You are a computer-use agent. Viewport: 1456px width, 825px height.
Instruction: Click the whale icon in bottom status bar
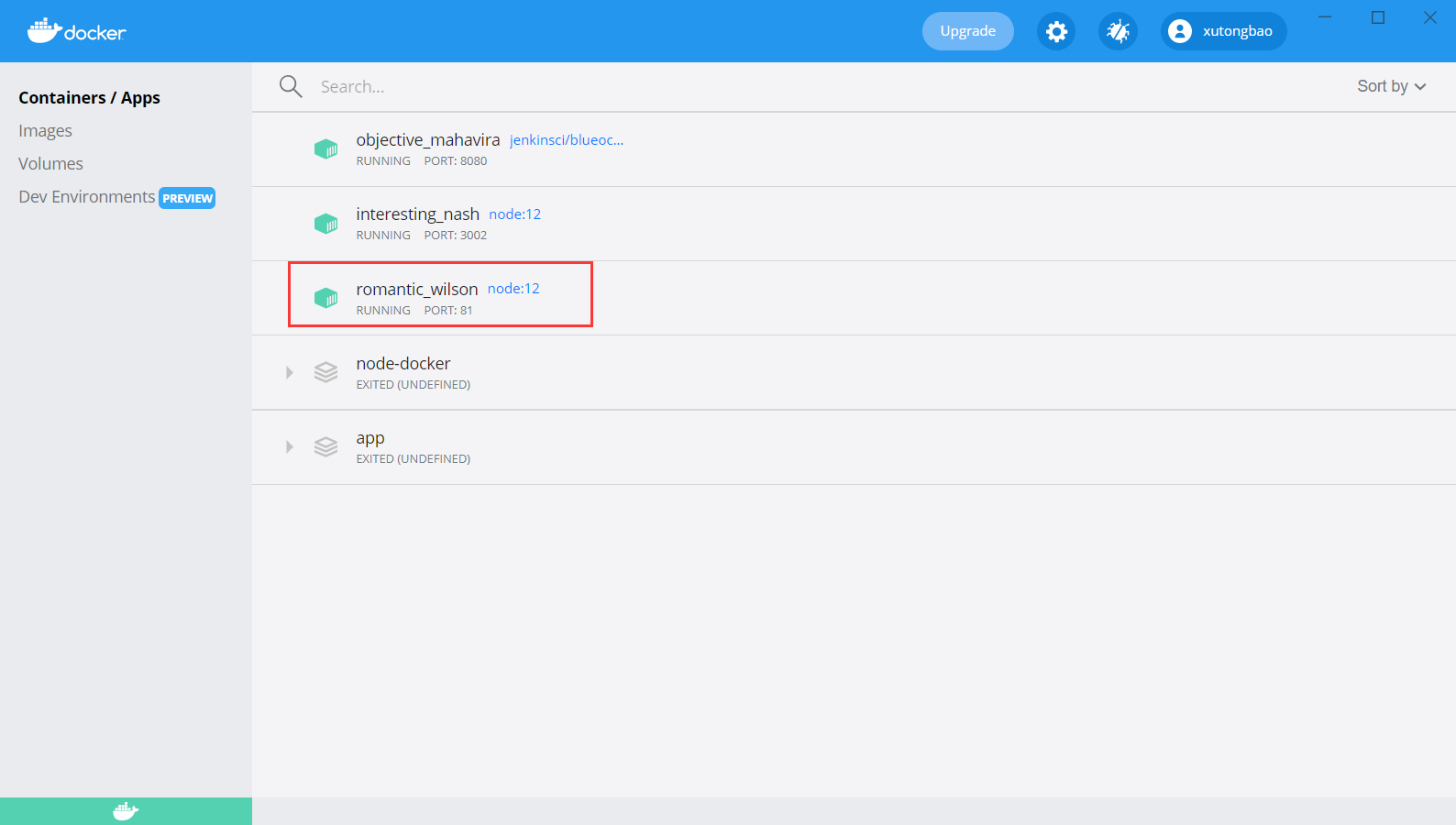(126, 811)
